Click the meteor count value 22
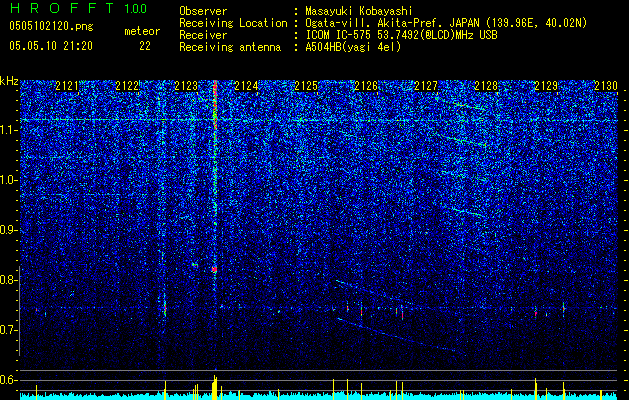The width and height of the screenshot is (629, 400). click(x=145, y=46)
